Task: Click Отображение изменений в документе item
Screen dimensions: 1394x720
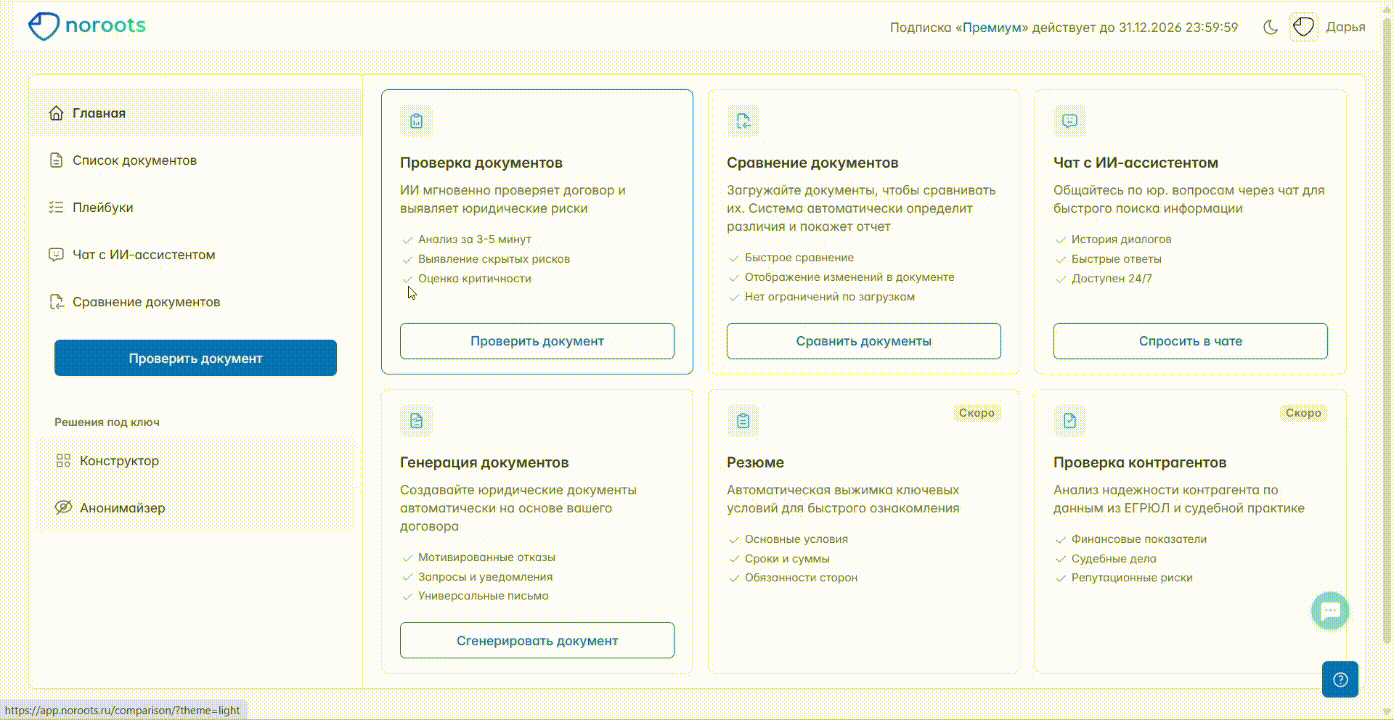Action: (849, 277)
